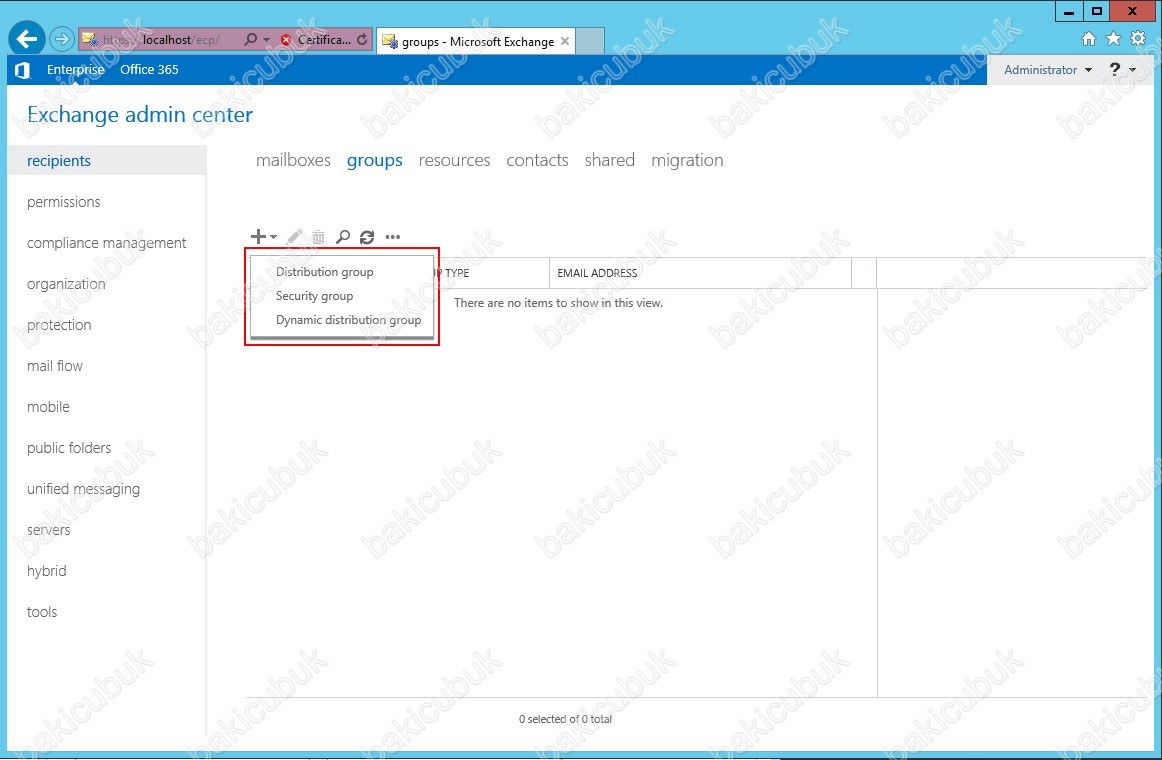1162x760 pixels.
Task: Open the more options ellipsis
Action: click(393, 237)
